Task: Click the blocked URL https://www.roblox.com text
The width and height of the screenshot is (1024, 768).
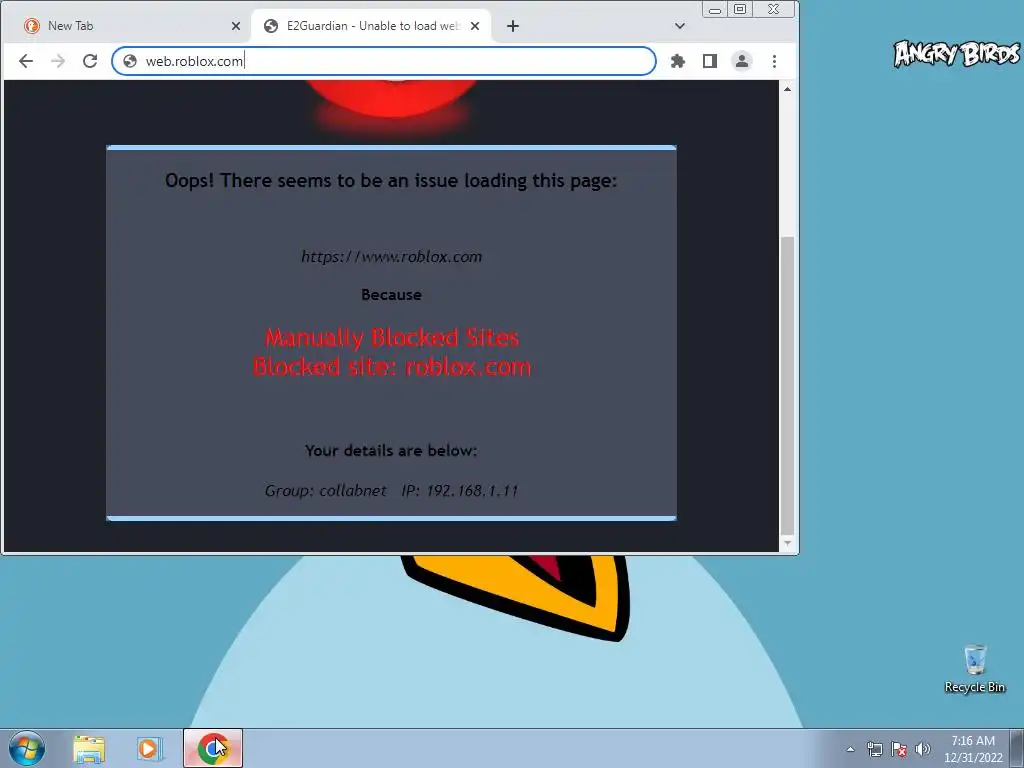Action: pyautogui.click(x=391, y=257)
